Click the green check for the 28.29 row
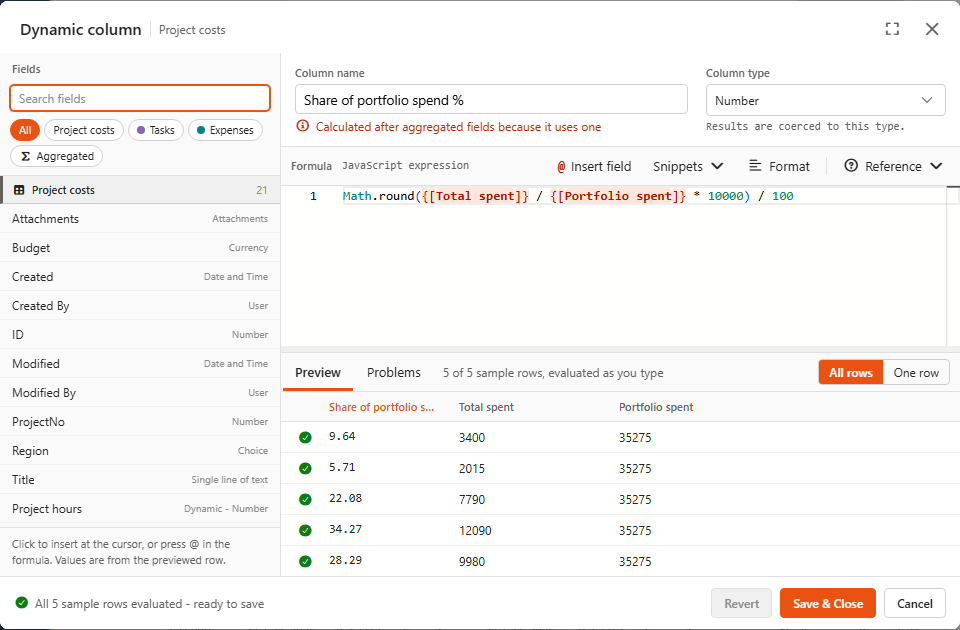960x630 pixels. coord(305,561)
